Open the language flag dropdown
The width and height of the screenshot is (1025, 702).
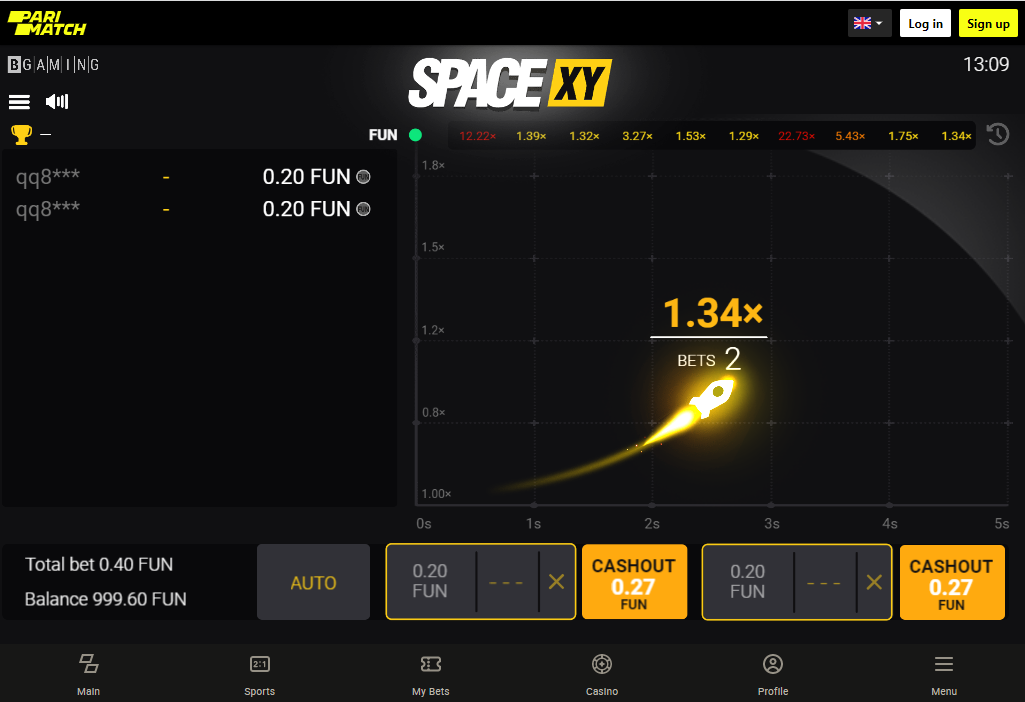click(x=869, y=24)
